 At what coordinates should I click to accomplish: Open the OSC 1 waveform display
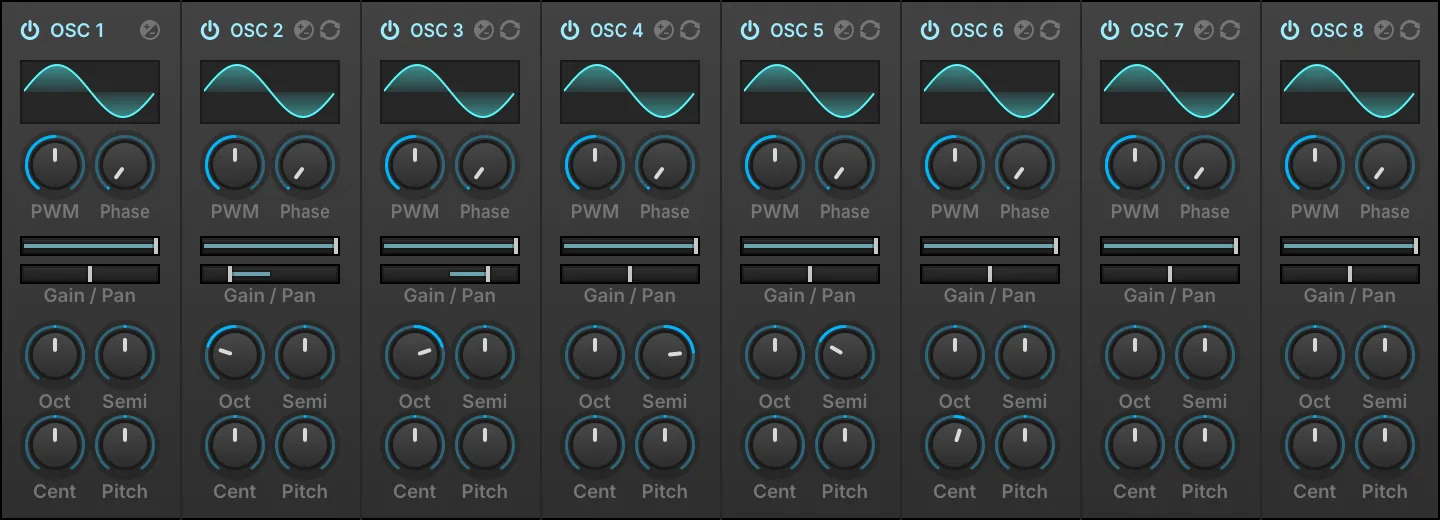[90, 92]
